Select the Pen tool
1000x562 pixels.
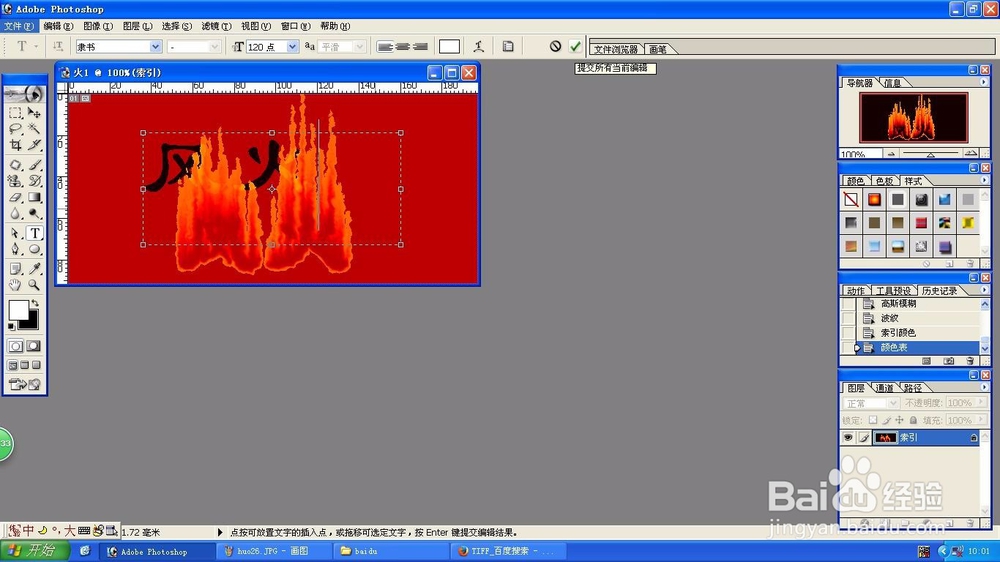[x=15, y=249]
